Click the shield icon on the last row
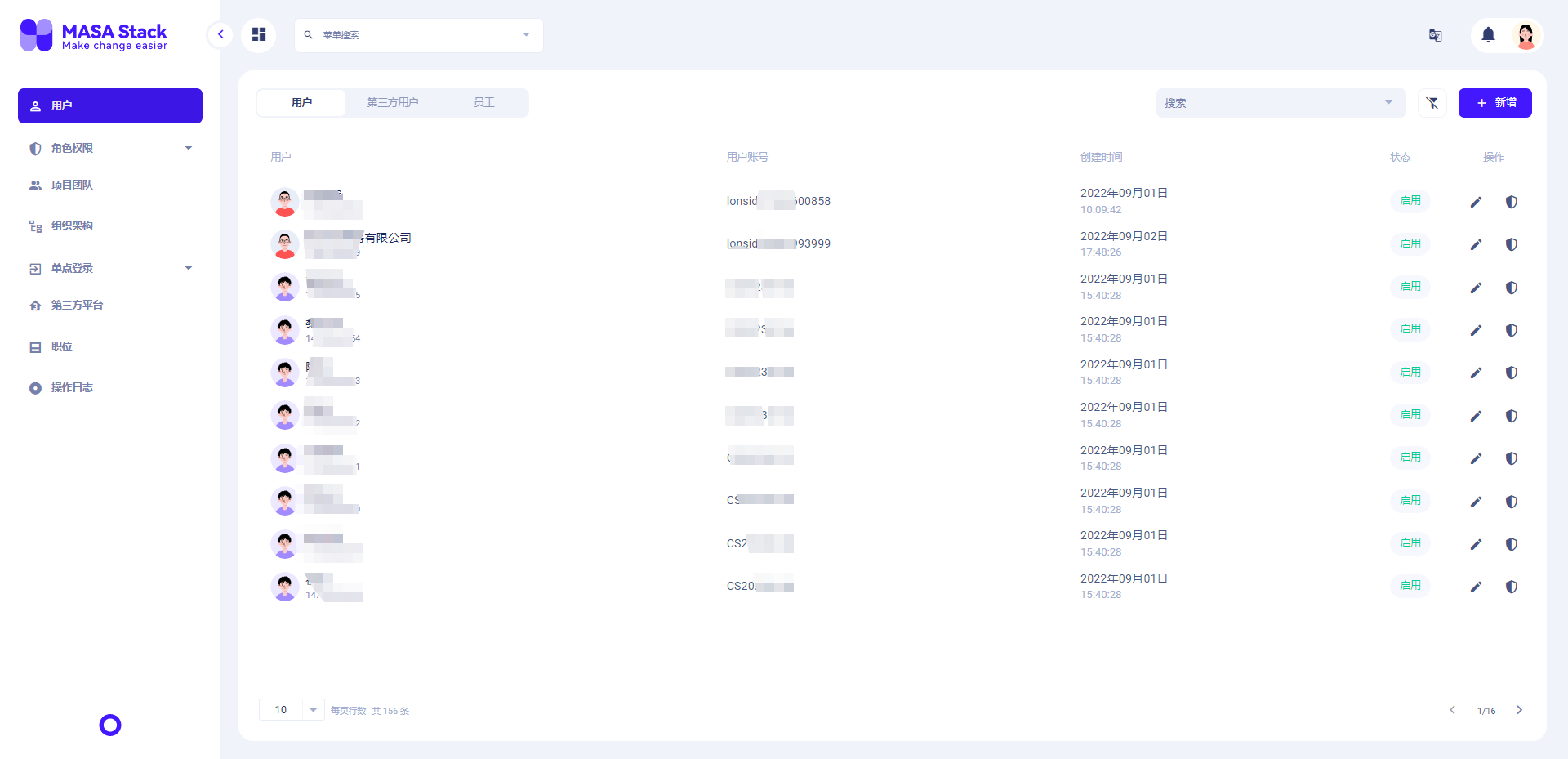The height and width of the screenshot is (759, 1568). point(1512,587)
